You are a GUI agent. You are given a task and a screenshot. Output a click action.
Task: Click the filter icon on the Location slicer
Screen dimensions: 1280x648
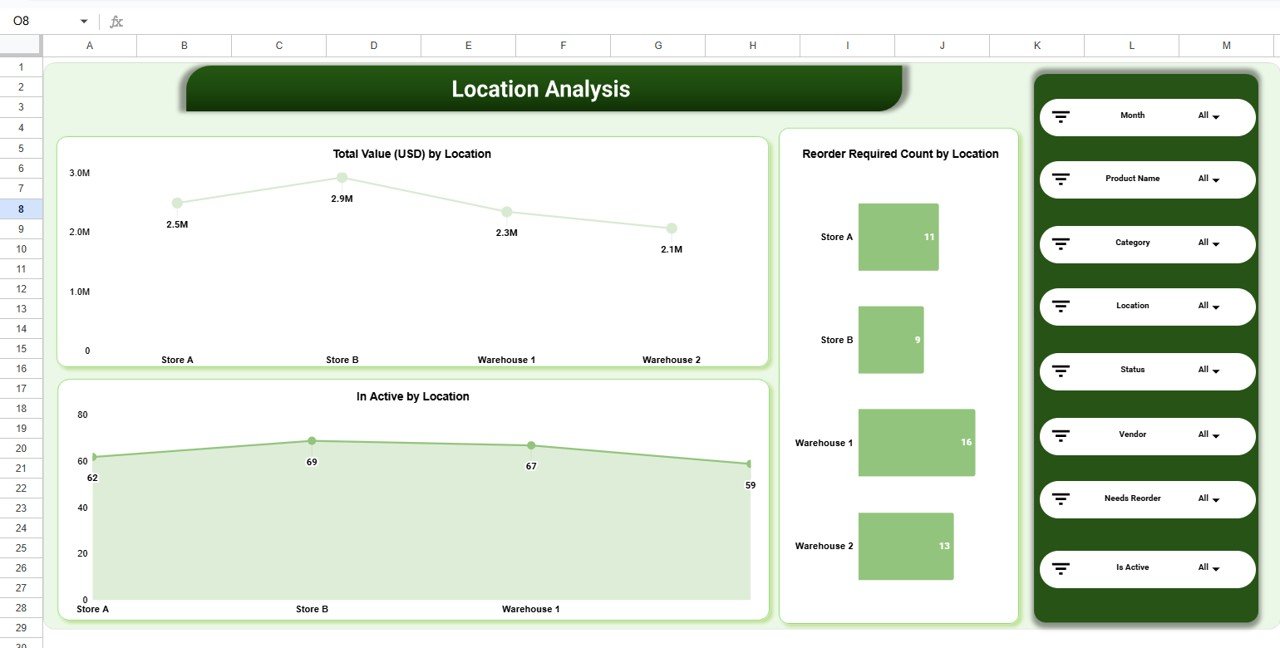coord(1061,306)
